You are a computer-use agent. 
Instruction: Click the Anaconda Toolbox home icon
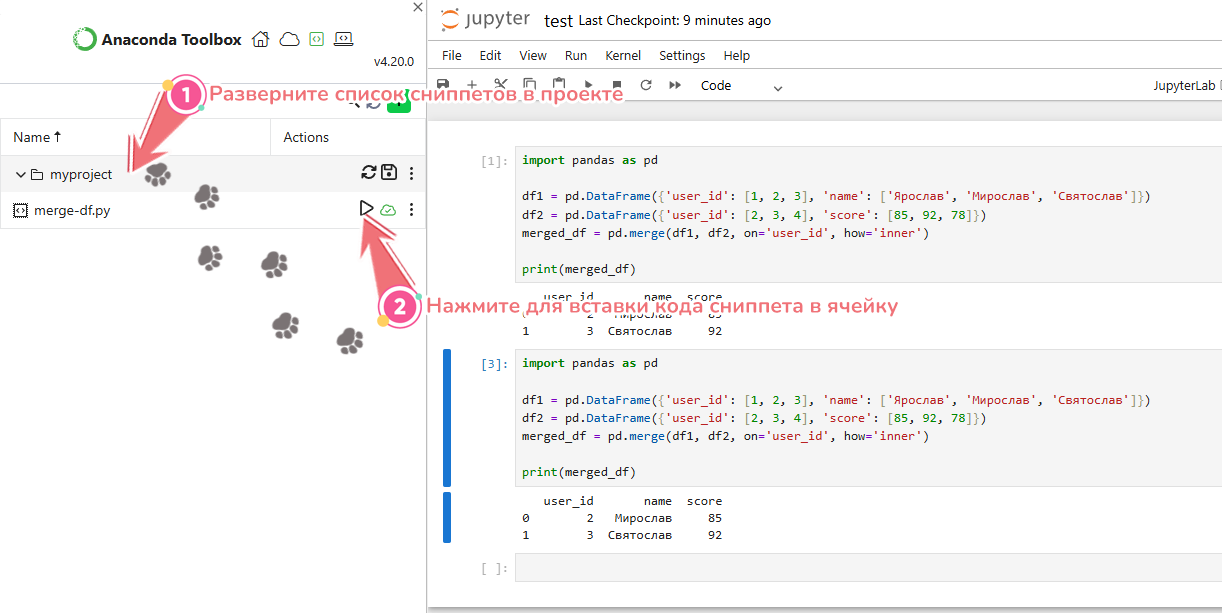click(261, 40)
